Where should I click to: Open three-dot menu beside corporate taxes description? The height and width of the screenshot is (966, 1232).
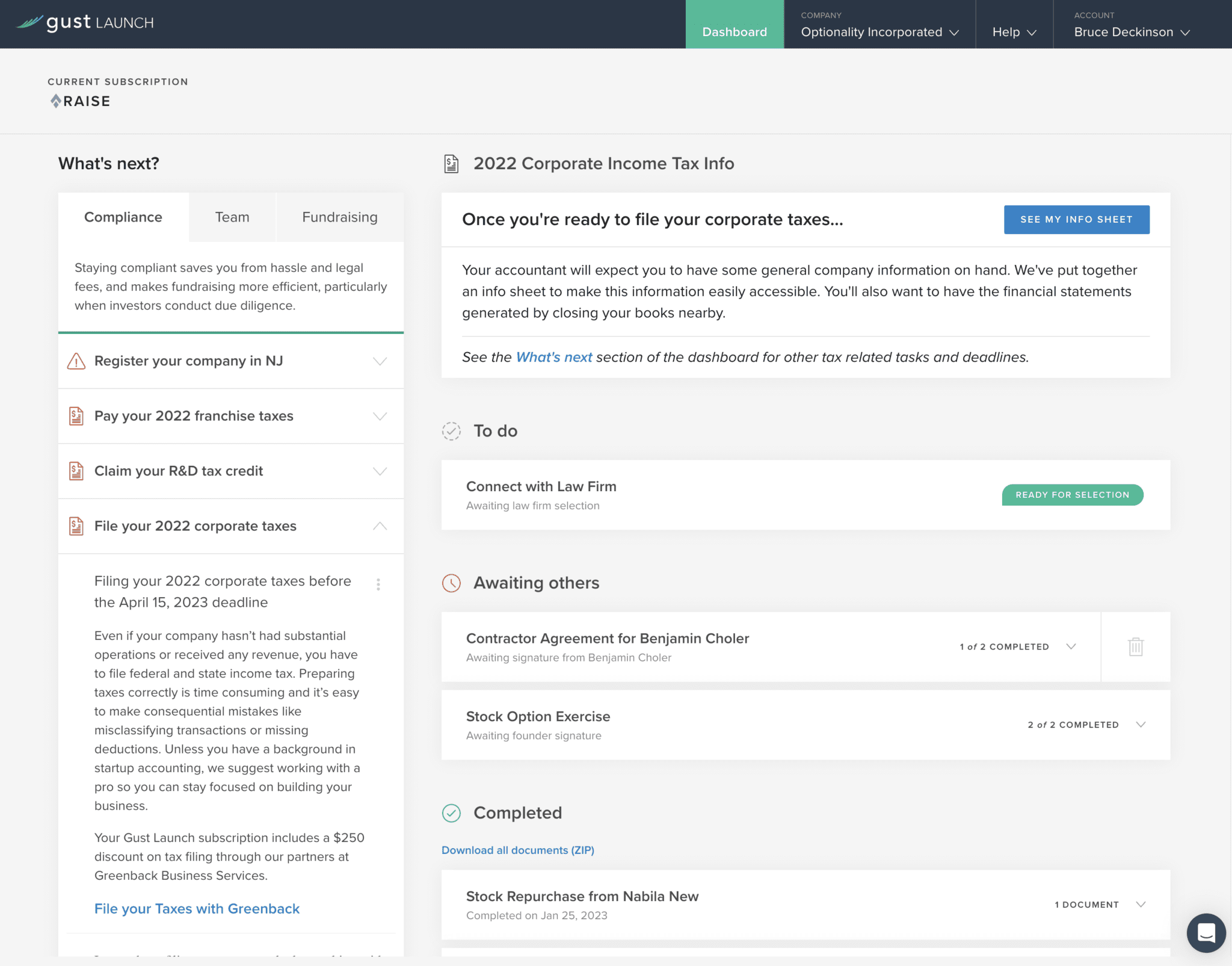pos(378,584)
